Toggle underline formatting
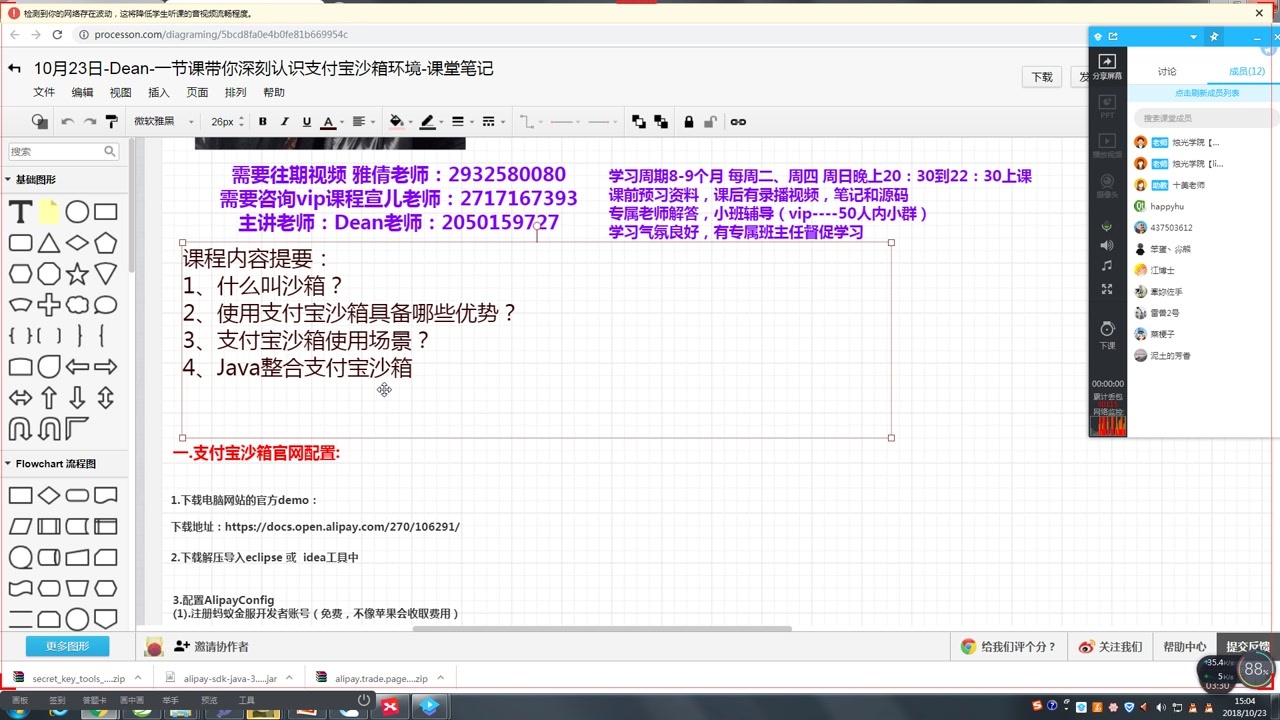1280x720 pixels. [x=307, y=122]
